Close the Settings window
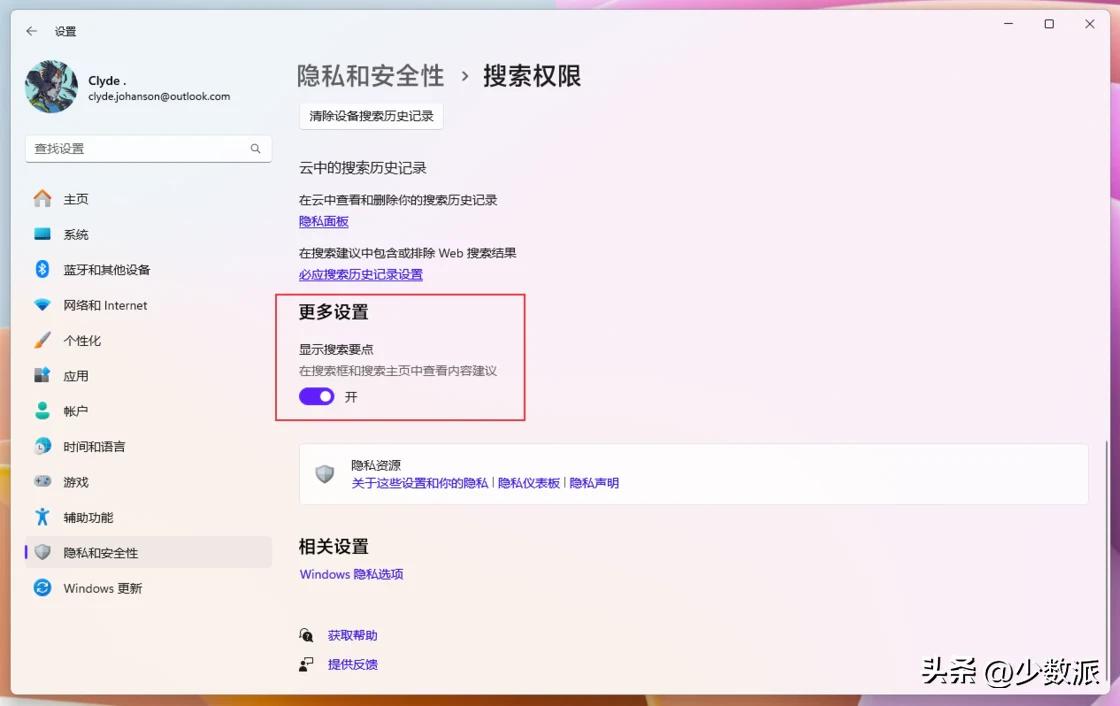Viewport: 1120px width, 706px height. pyautogui.click(x=1089, y=24)
